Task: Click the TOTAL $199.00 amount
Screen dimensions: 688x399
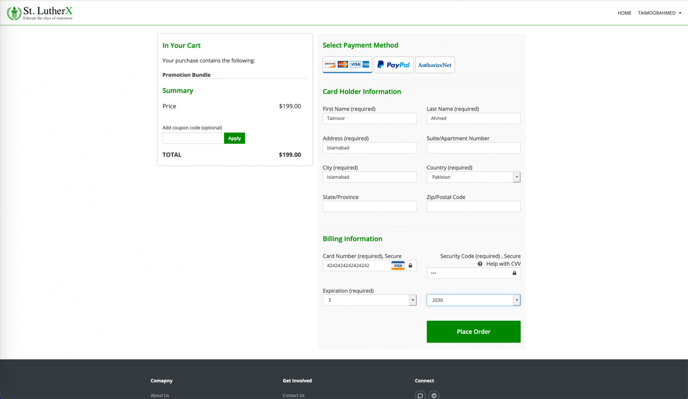Action: pyautogui.click(x=290, y=155)
